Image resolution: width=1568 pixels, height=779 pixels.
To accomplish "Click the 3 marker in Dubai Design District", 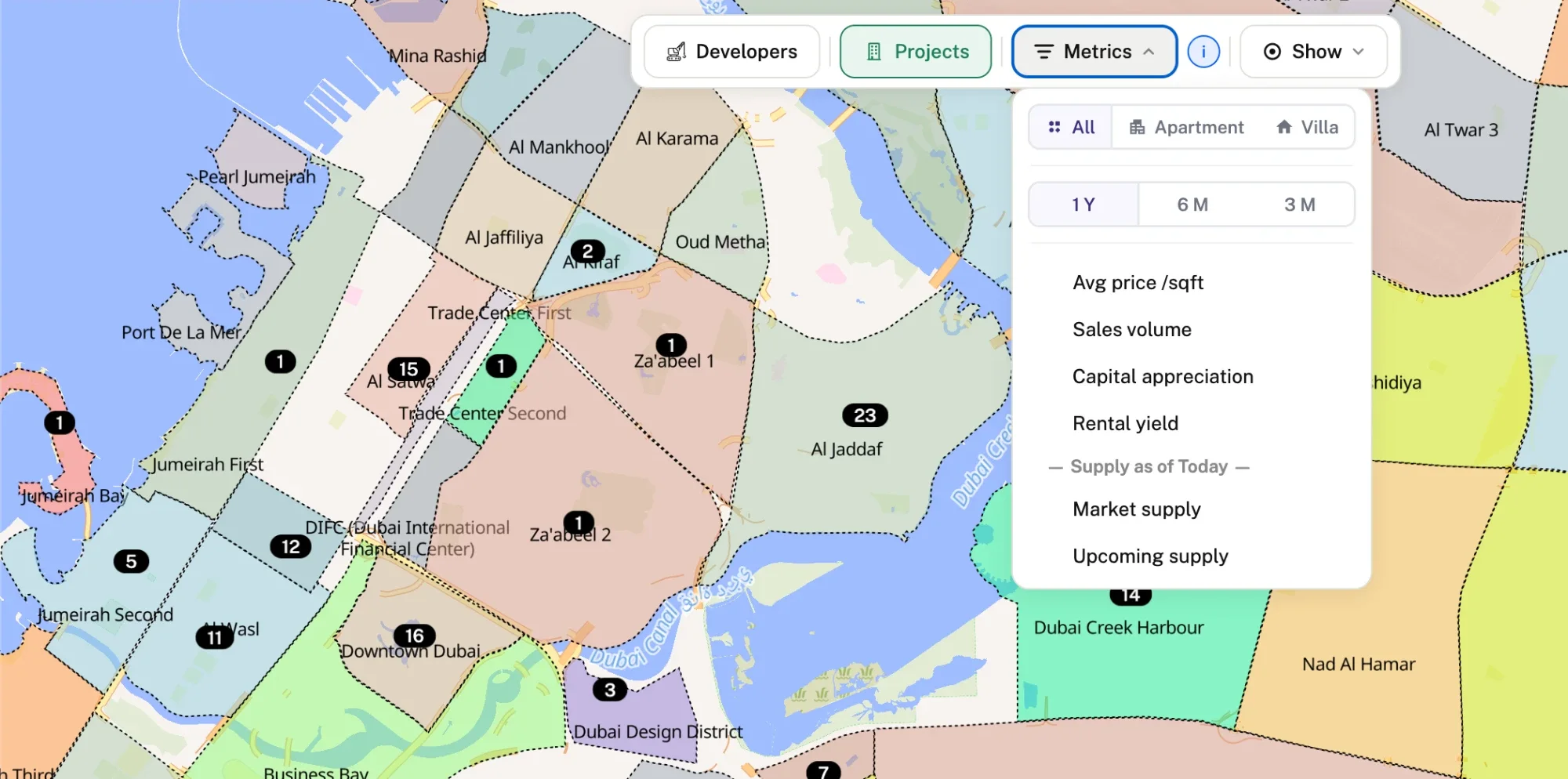I will point(610,690).
